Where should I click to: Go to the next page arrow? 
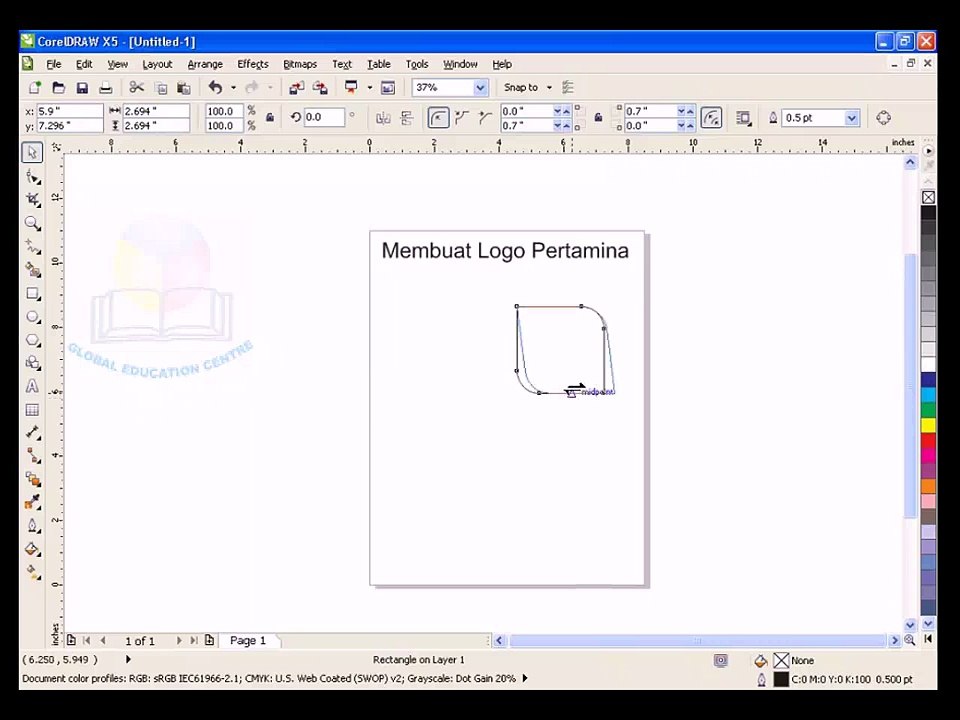tap(179, 640)
